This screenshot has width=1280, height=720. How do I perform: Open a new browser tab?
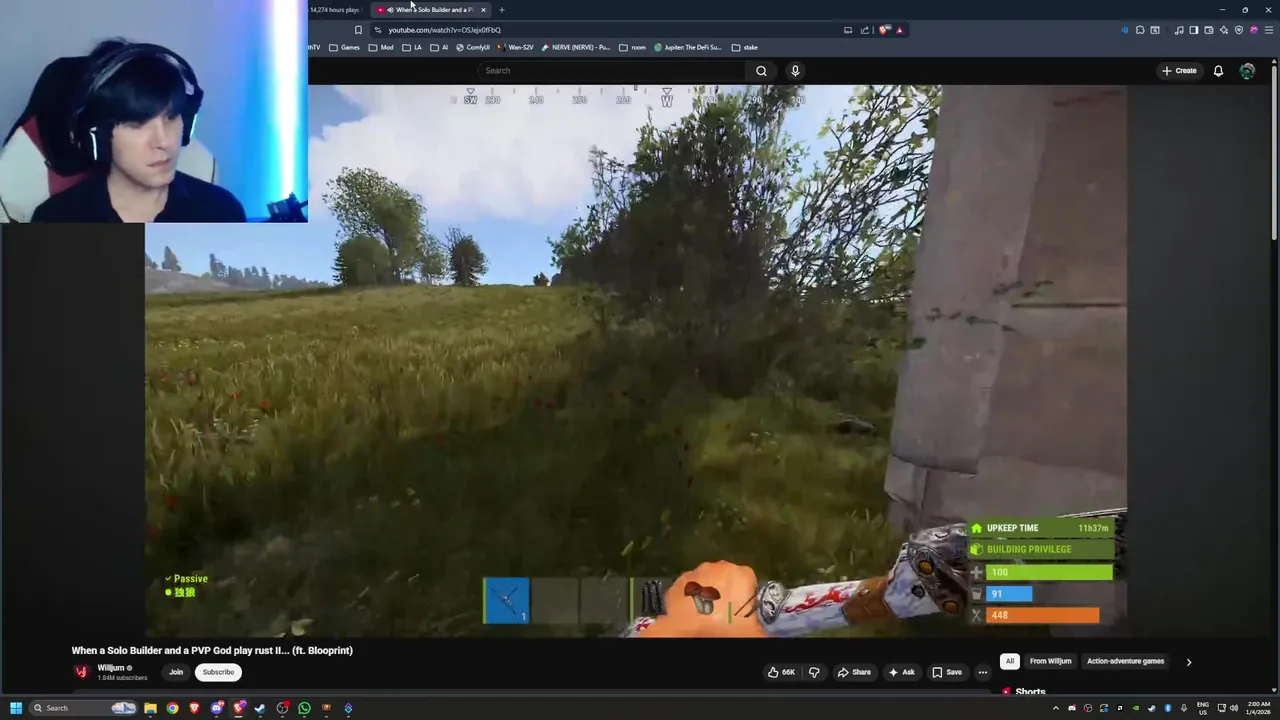pos(502,10)
